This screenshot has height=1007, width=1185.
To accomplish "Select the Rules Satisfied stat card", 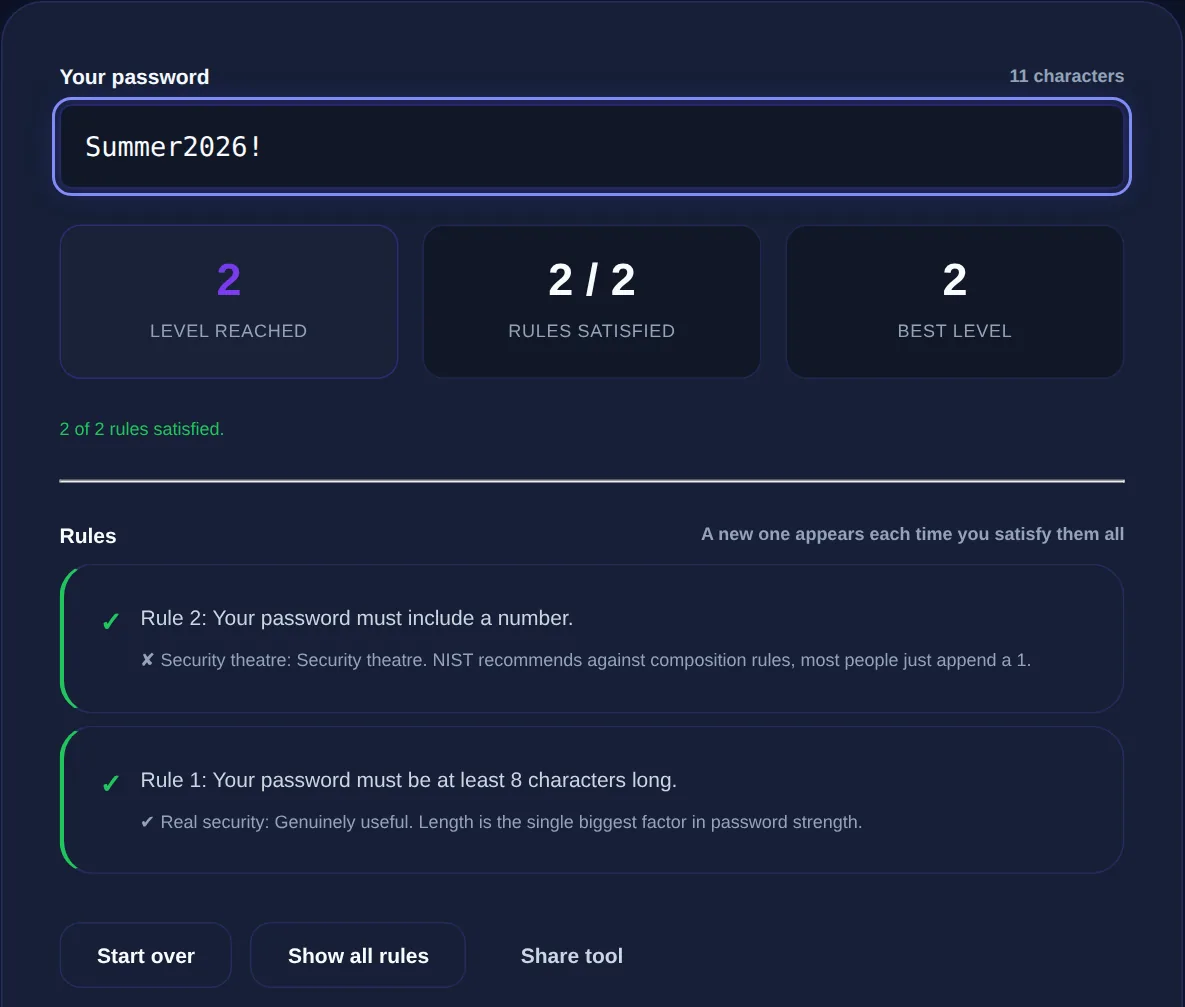I will click(x=592, y=302).
